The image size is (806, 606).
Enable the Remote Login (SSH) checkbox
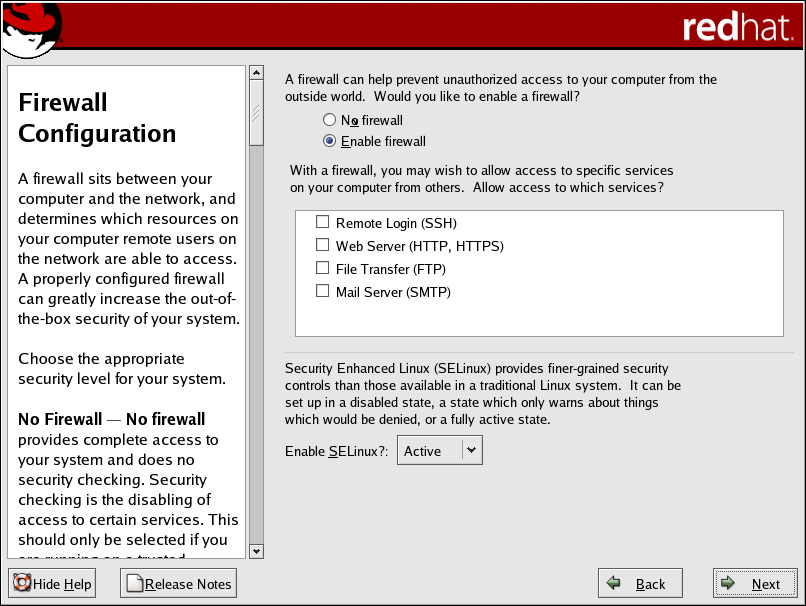click(322, 222)
